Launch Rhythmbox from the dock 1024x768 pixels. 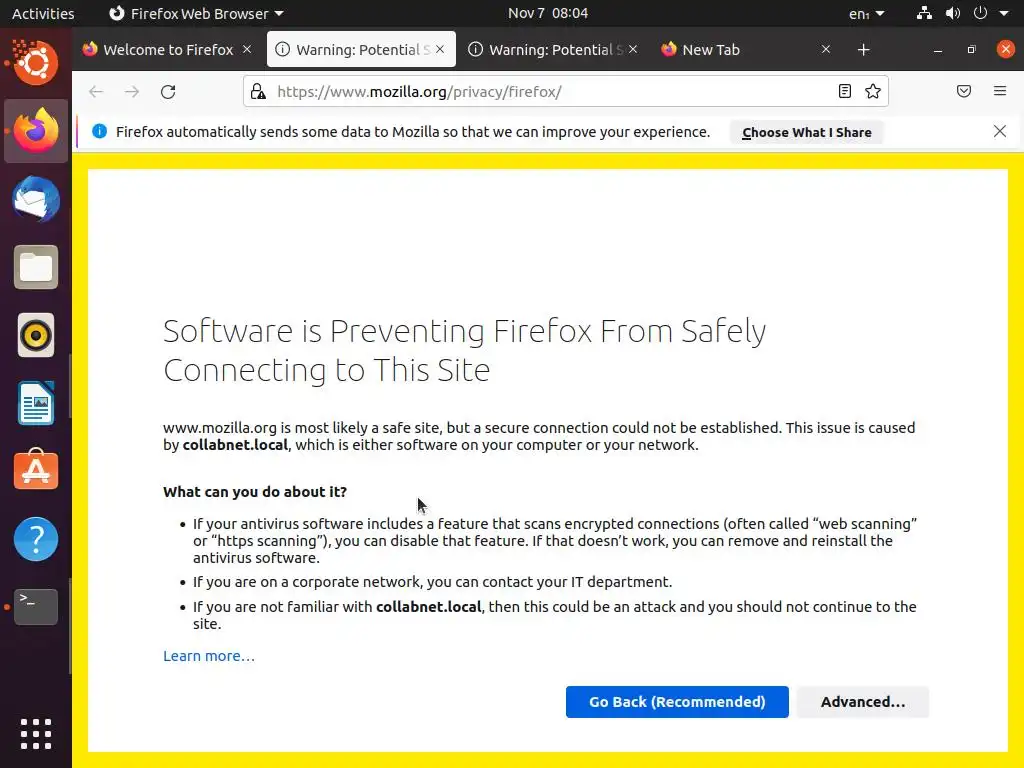36,335
